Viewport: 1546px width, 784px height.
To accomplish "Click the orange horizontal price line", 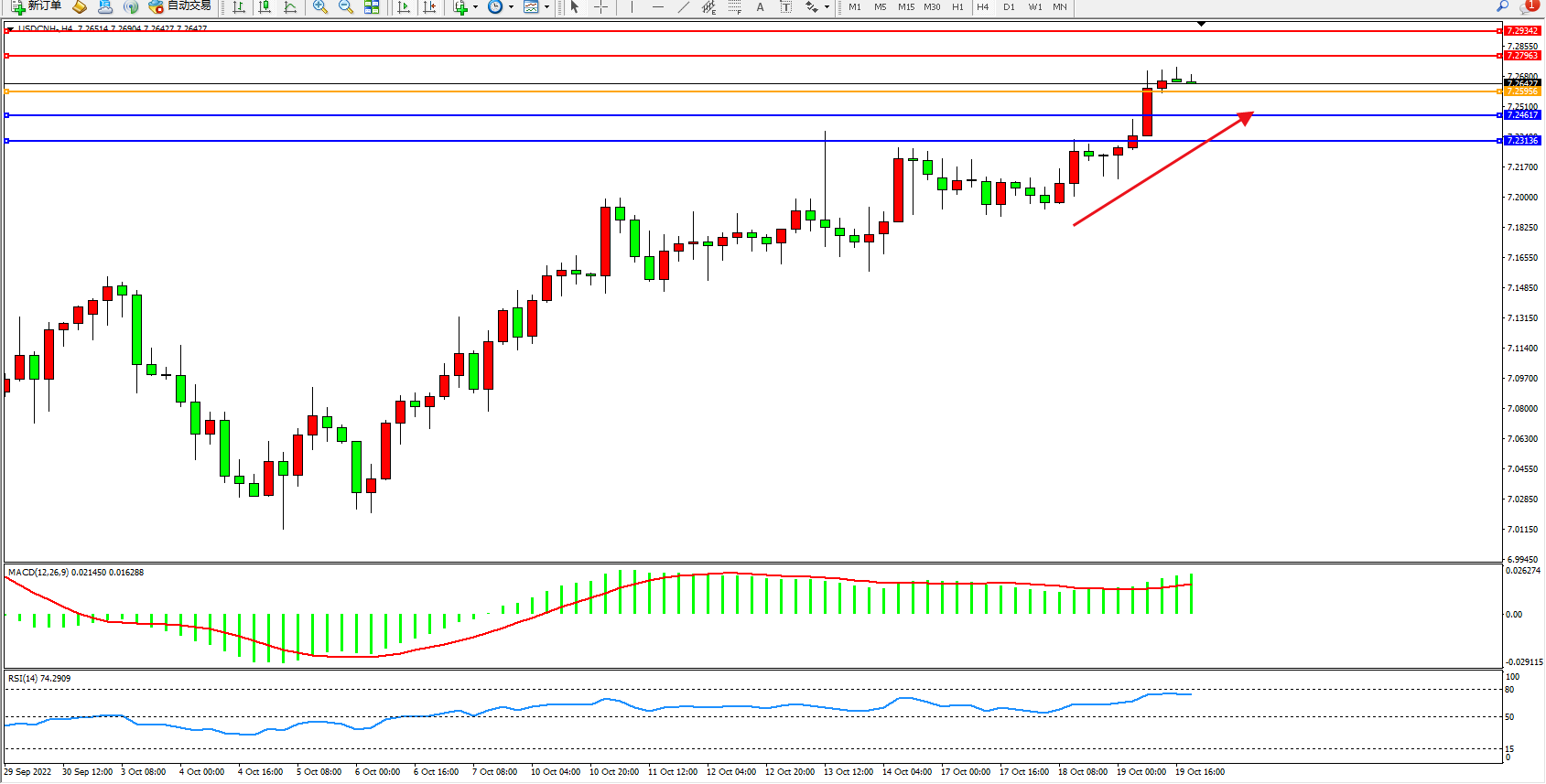I will point(732,91).
